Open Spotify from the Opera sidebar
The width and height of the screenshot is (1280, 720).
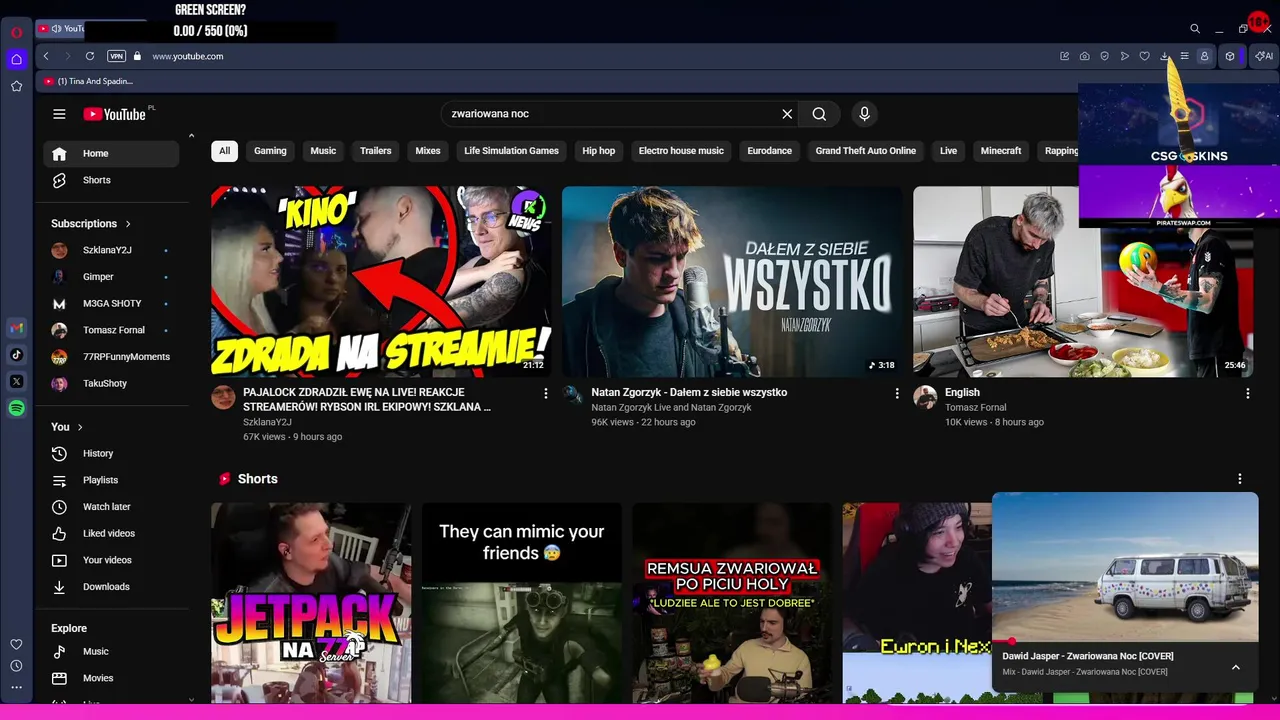click(16, 408)
